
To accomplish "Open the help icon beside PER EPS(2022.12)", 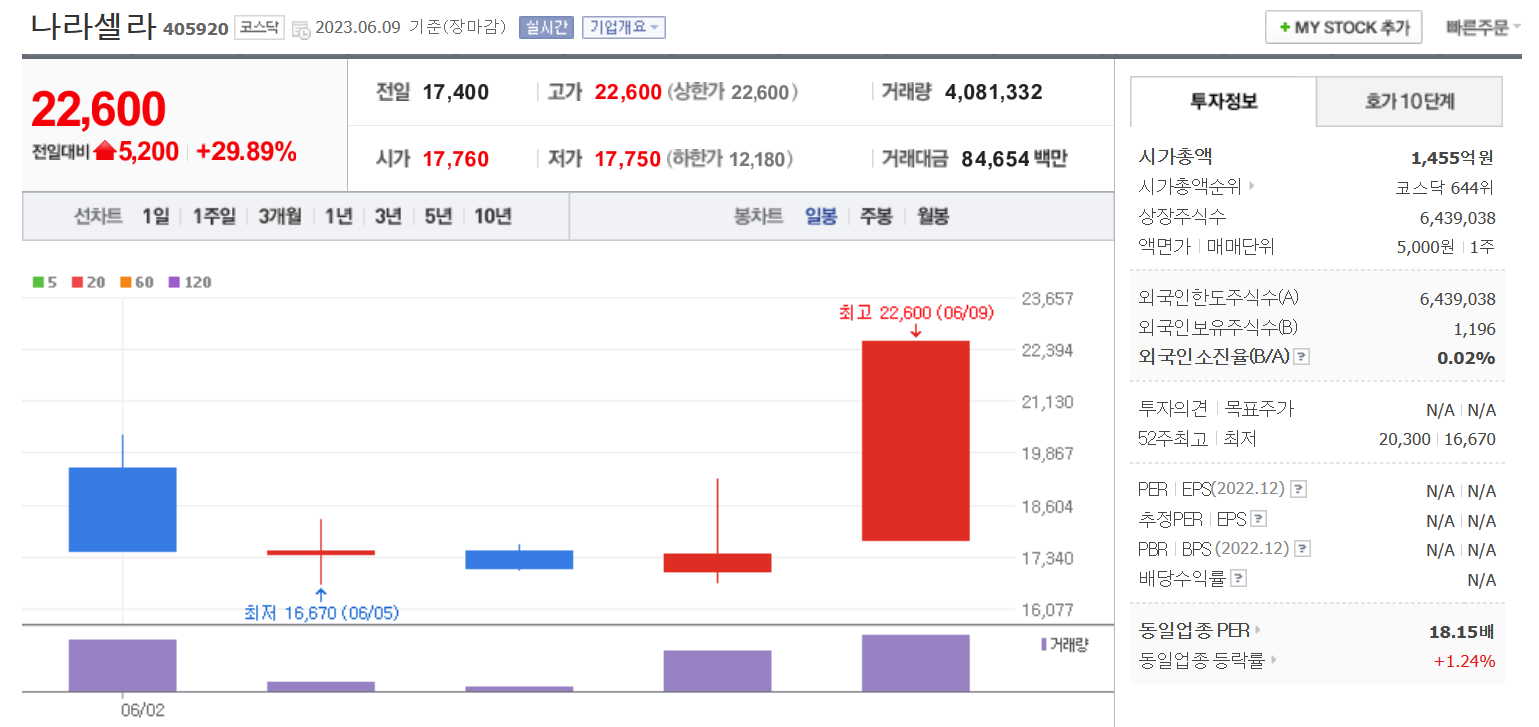I will [1298, 490].
